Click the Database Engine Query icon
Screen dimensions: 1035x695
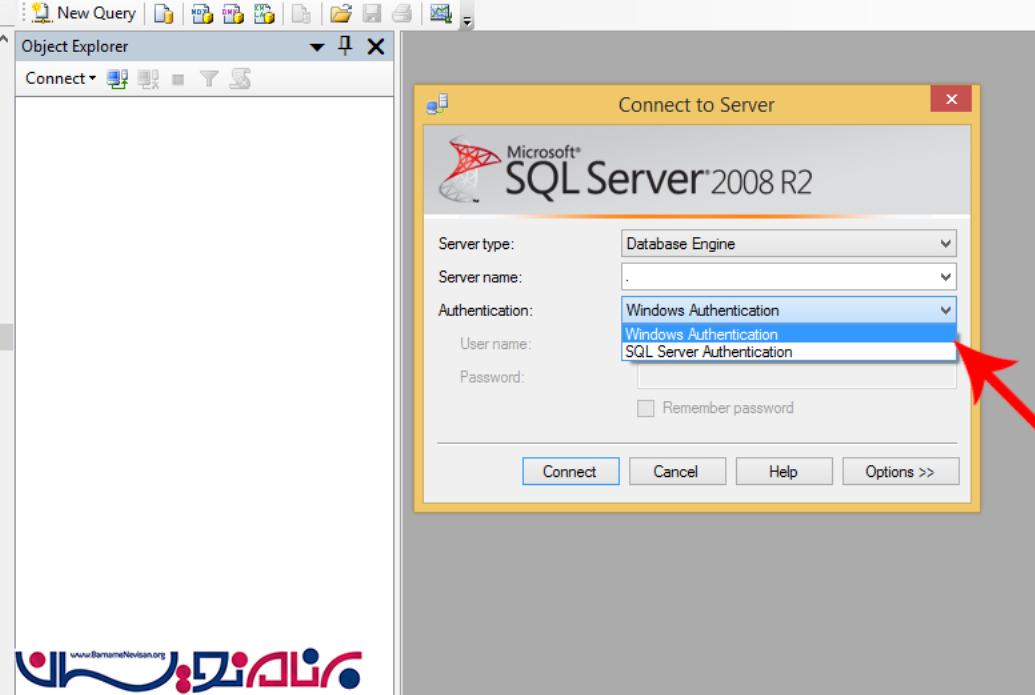coord(164,14)
